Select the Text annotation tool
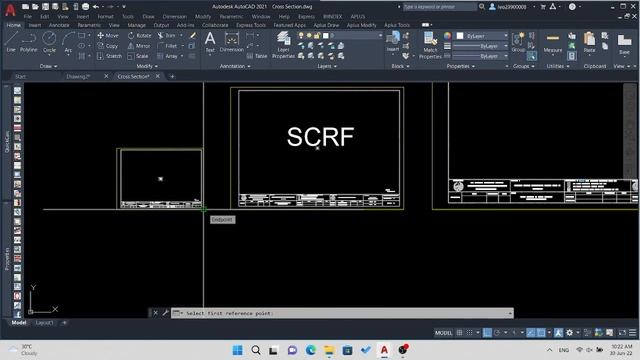Image resolution: width=640 pixels, height=360 pixels. [x=210, y=42]
